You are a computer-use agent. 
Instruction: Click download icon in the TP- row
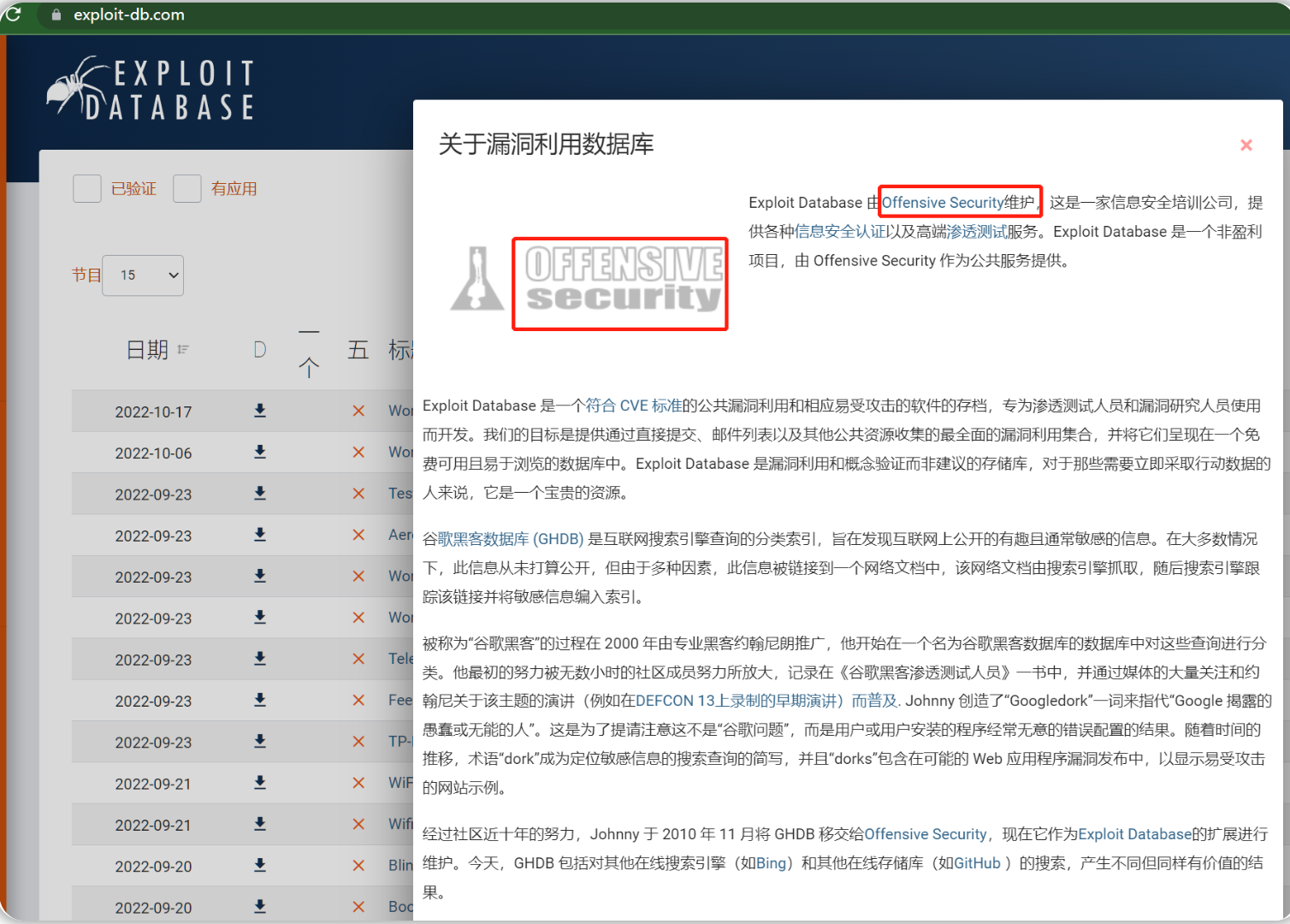(260, 742)
